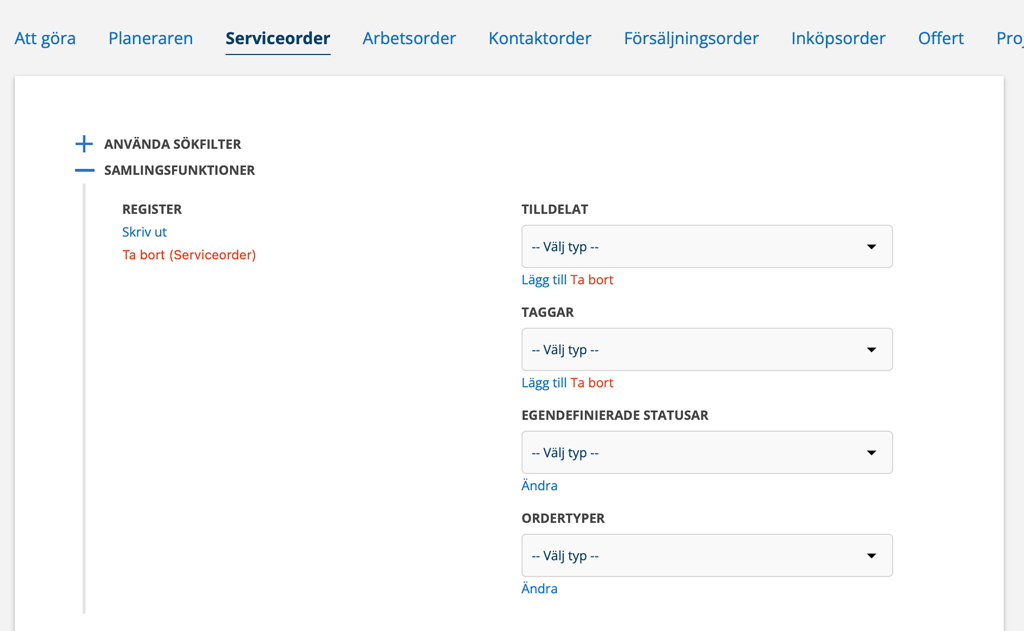Open the Ordertyper dropdown
This screenshot has width=1024, height=631.
[x=706, y=556]
